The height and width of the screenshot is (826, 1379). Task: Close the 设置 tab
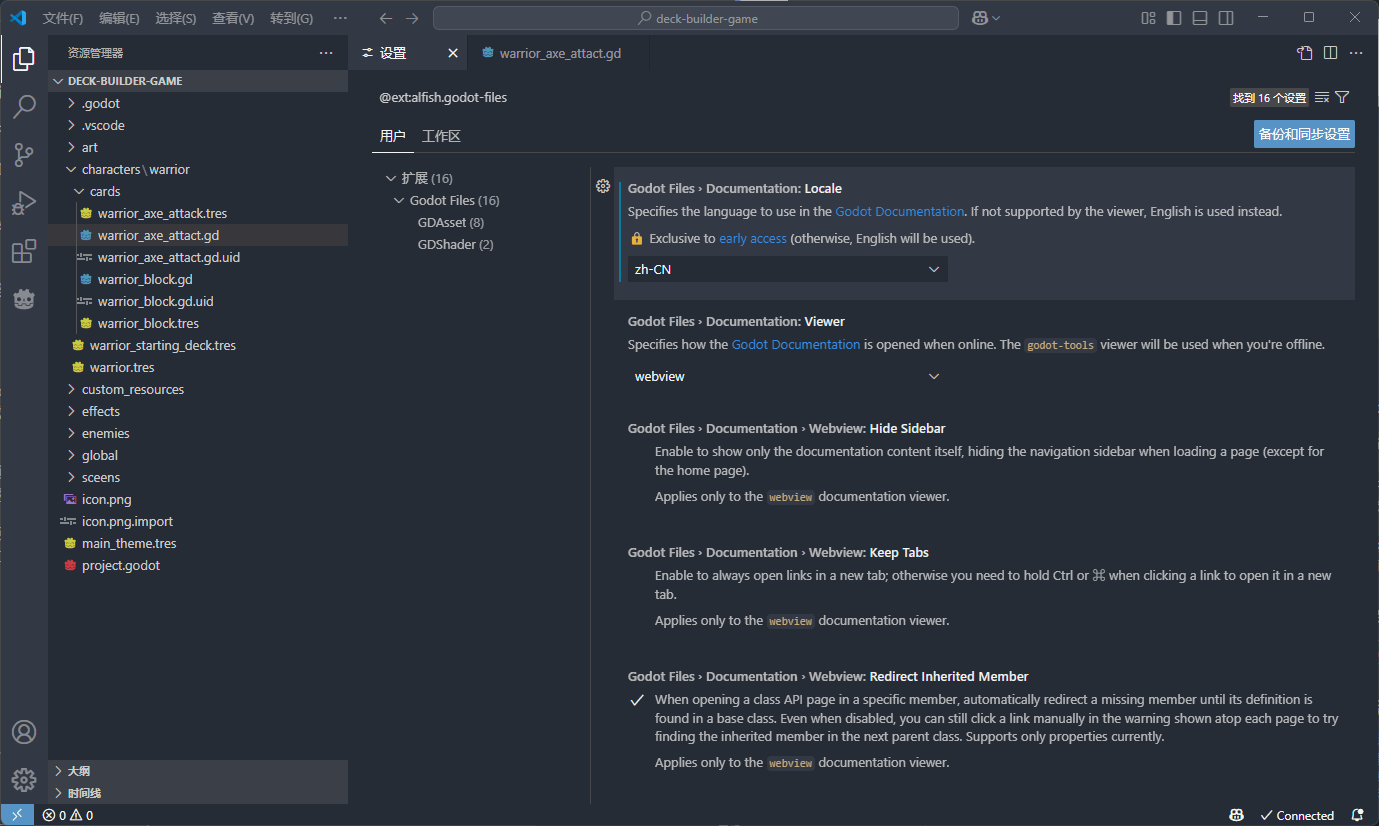point(453,53)
